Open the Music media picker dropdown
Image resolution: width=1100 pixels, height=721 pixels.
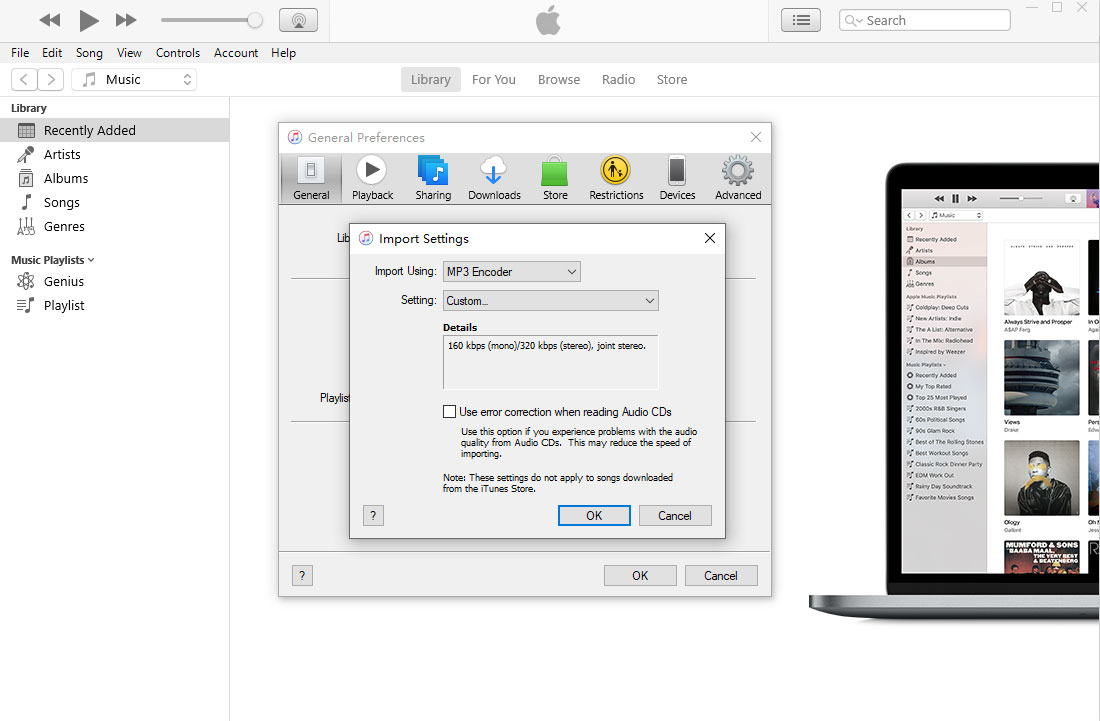pos(134,79)
